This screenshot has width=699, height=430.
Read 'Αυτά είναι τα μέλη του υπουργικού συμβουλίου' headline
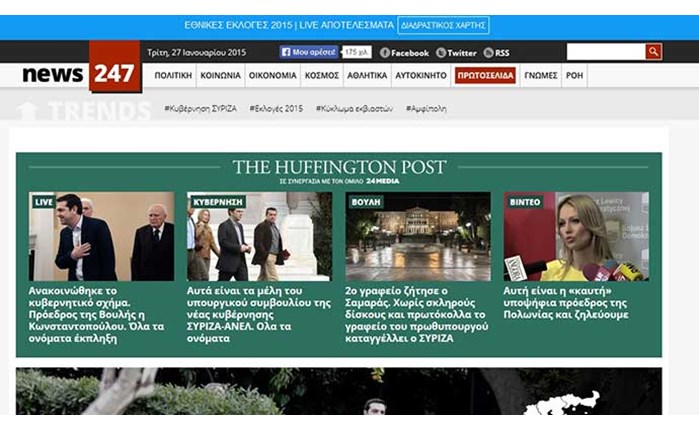click(x=259, y=315)
